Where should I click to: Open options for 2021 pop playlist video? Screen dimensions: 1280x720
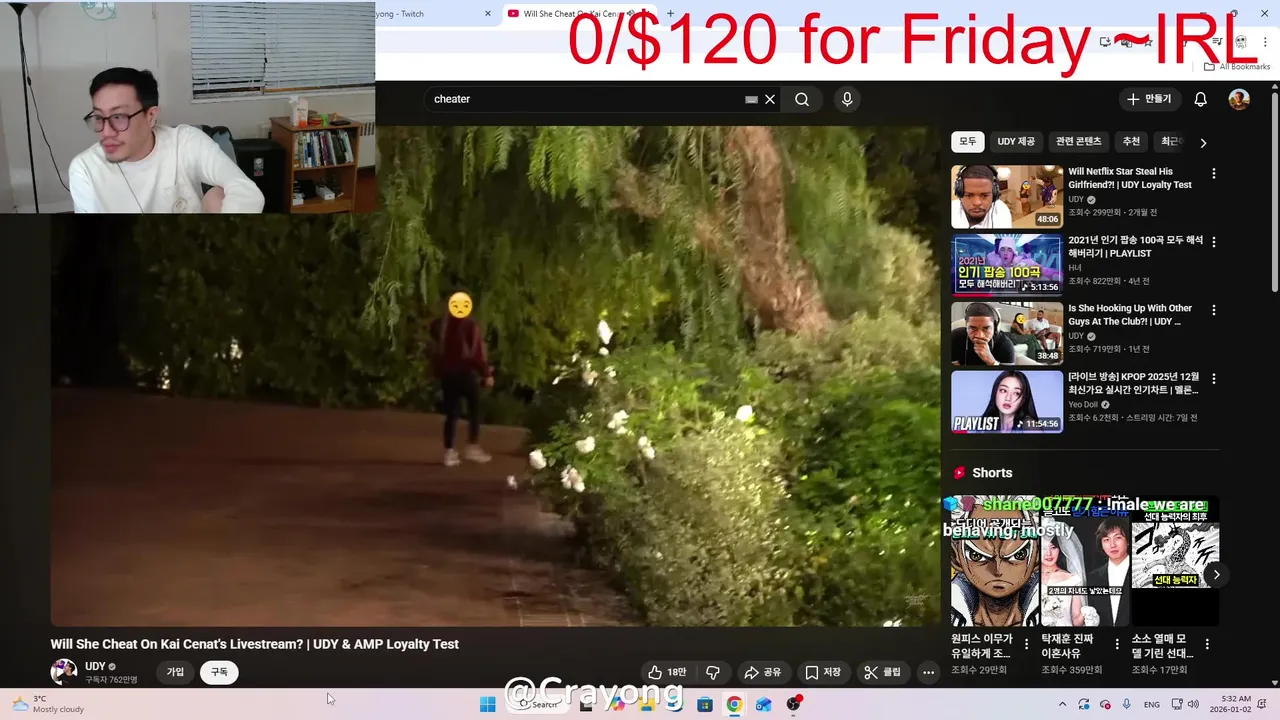(1214, 242)
